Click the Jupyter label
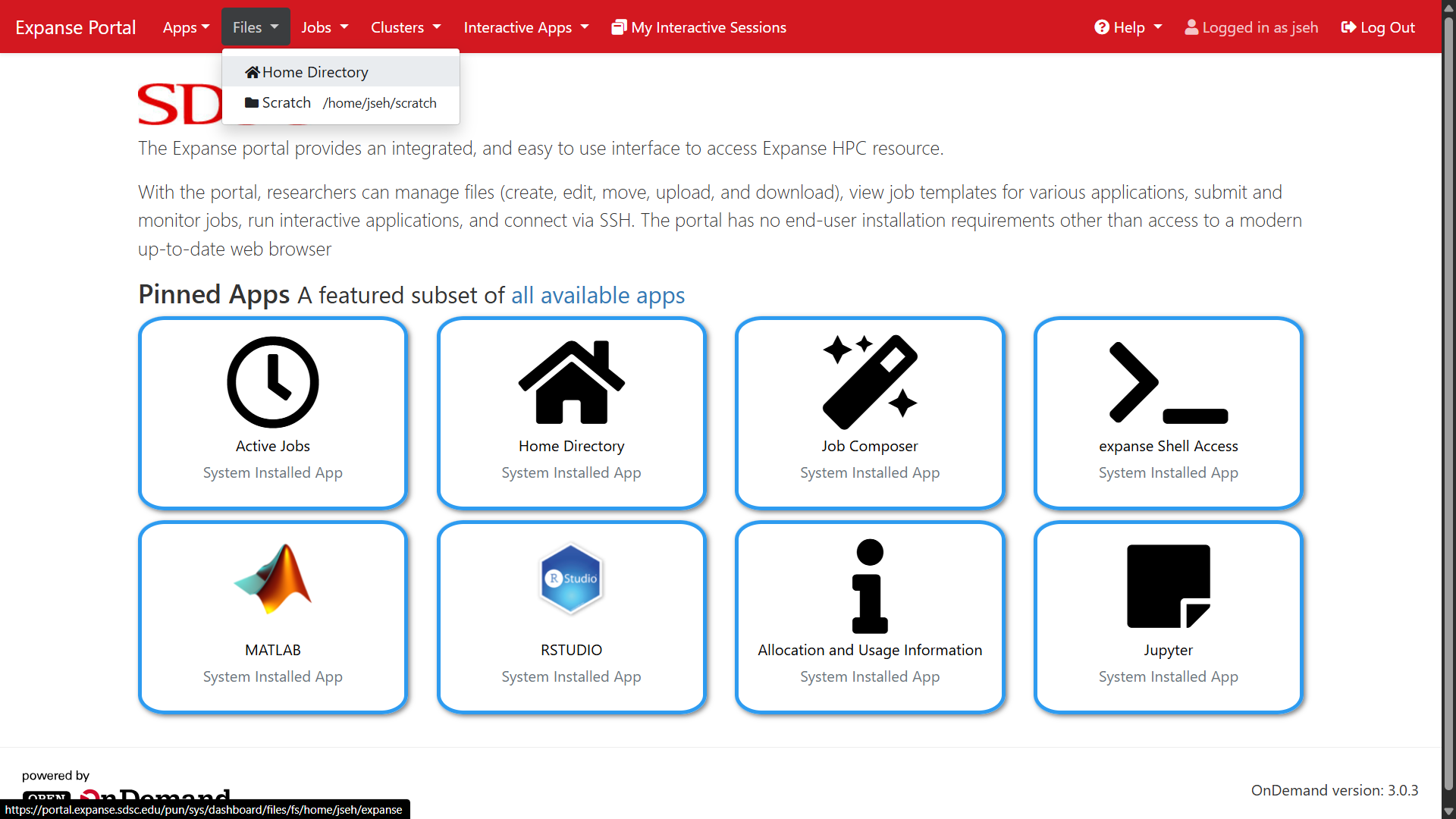The image size is (1456, 819). point(1169,650)
